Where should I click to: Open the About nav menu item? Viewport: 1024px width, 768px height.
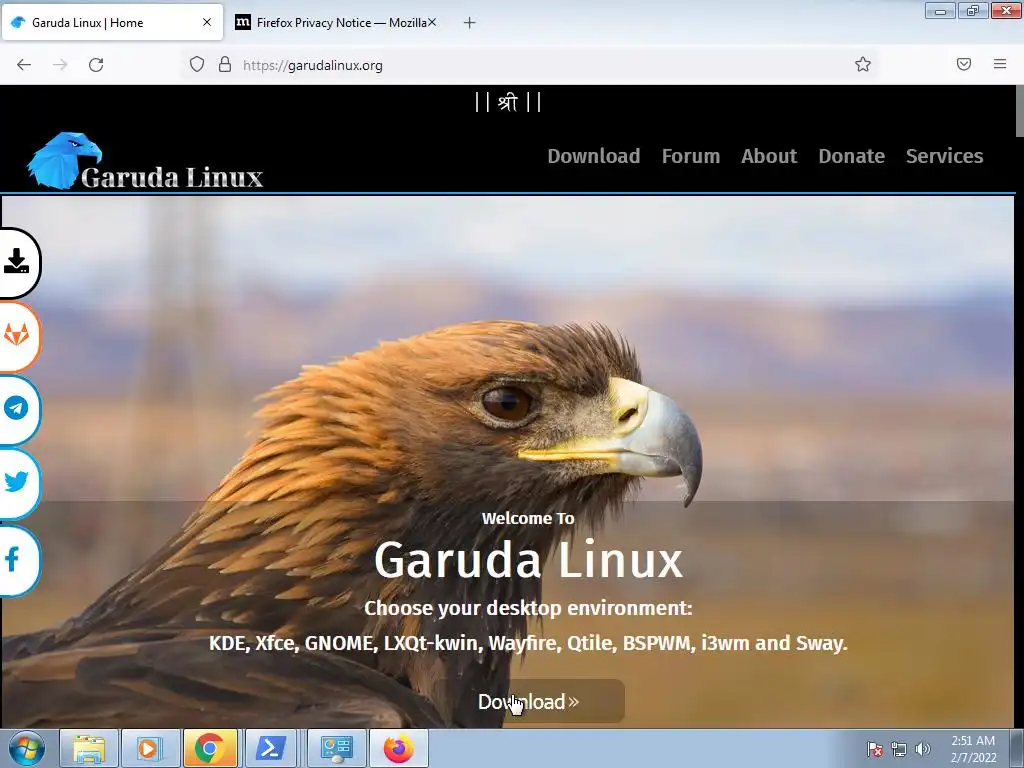click(769, 156)
